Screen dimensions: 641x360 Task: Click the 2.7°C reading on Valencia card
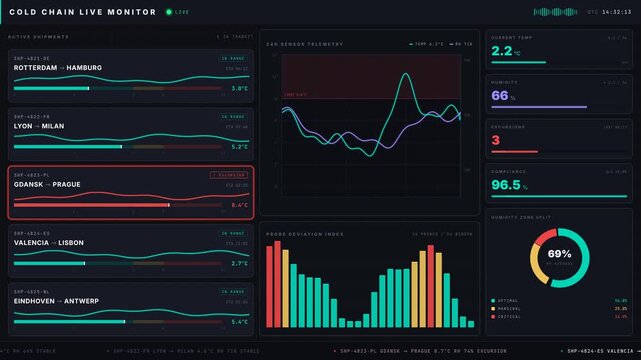(x=240, y=264)
